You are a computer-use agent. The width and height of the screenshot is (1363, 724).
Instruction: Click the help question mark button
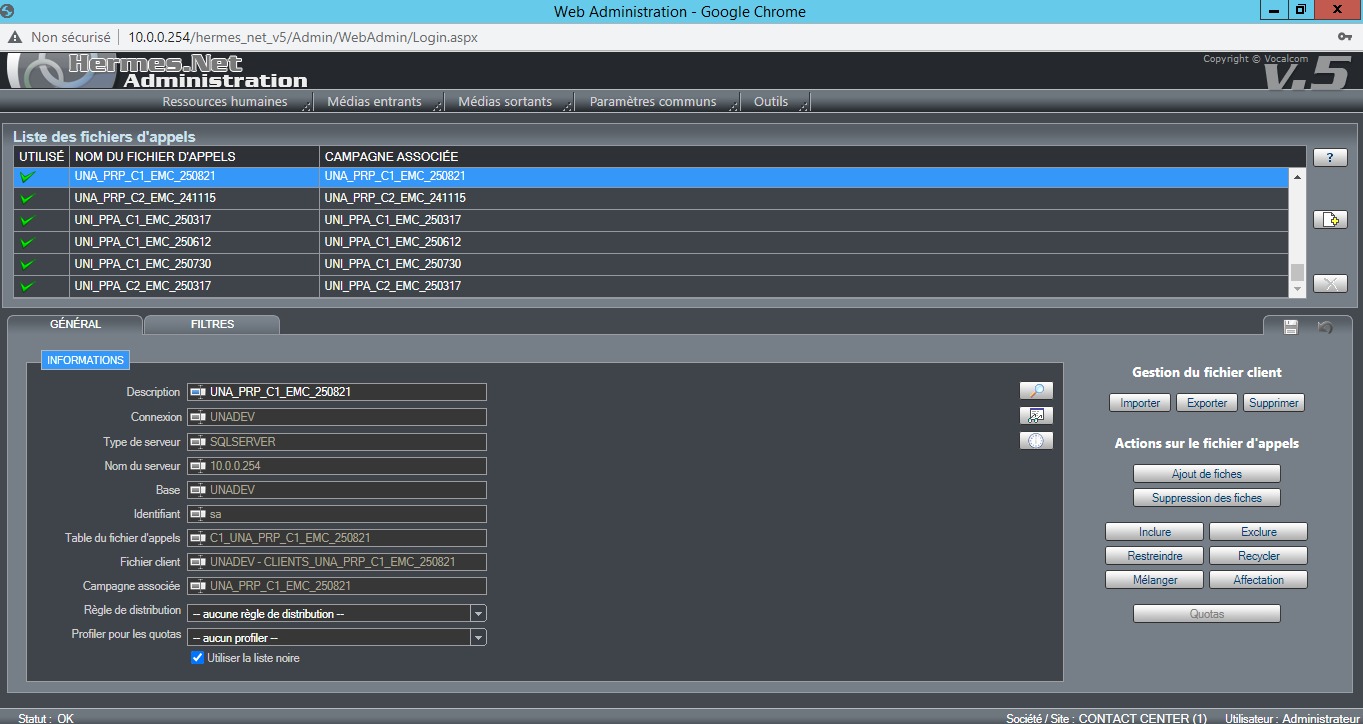(x=1329, y=158)
